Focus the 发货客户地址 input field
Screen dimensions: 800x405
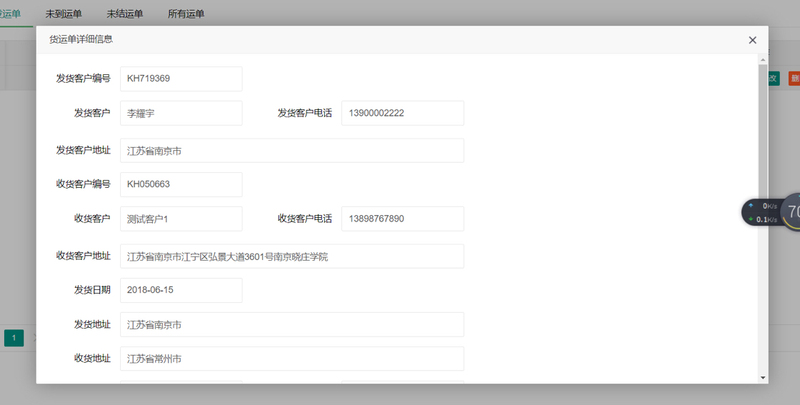292,150
